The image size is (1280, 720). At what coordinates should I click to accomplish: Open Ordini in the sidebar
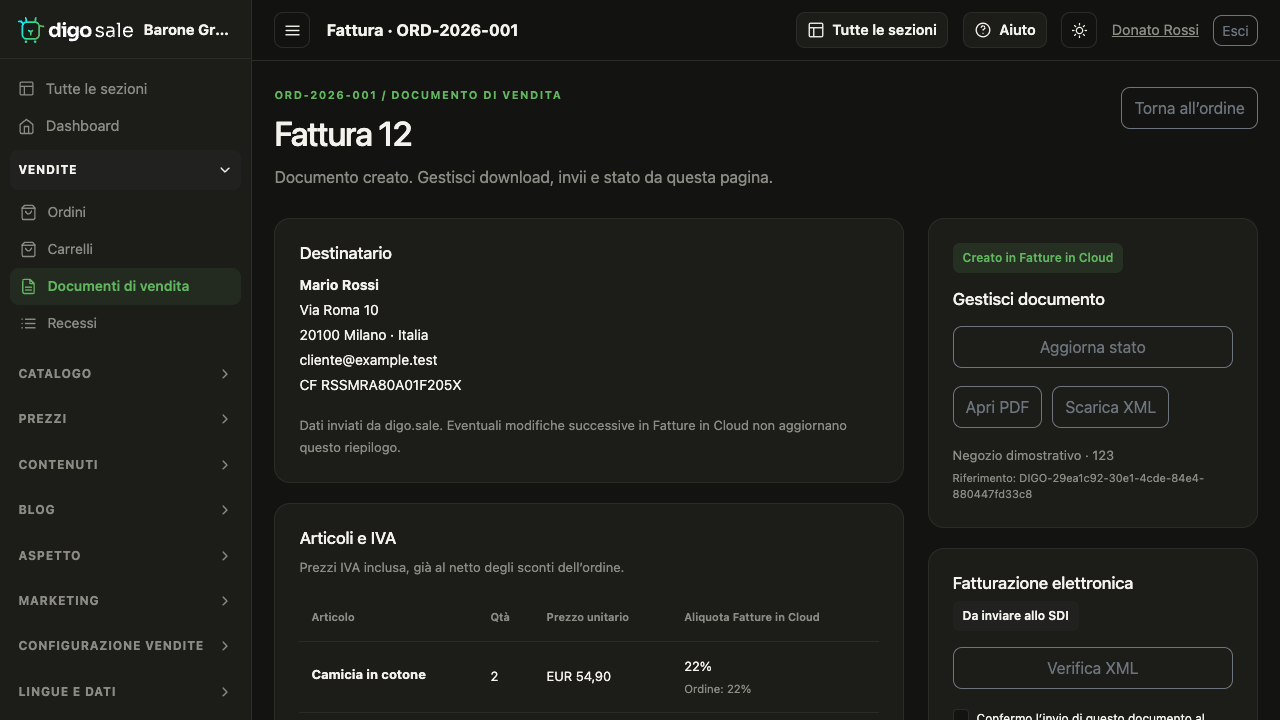coord(125,212)
